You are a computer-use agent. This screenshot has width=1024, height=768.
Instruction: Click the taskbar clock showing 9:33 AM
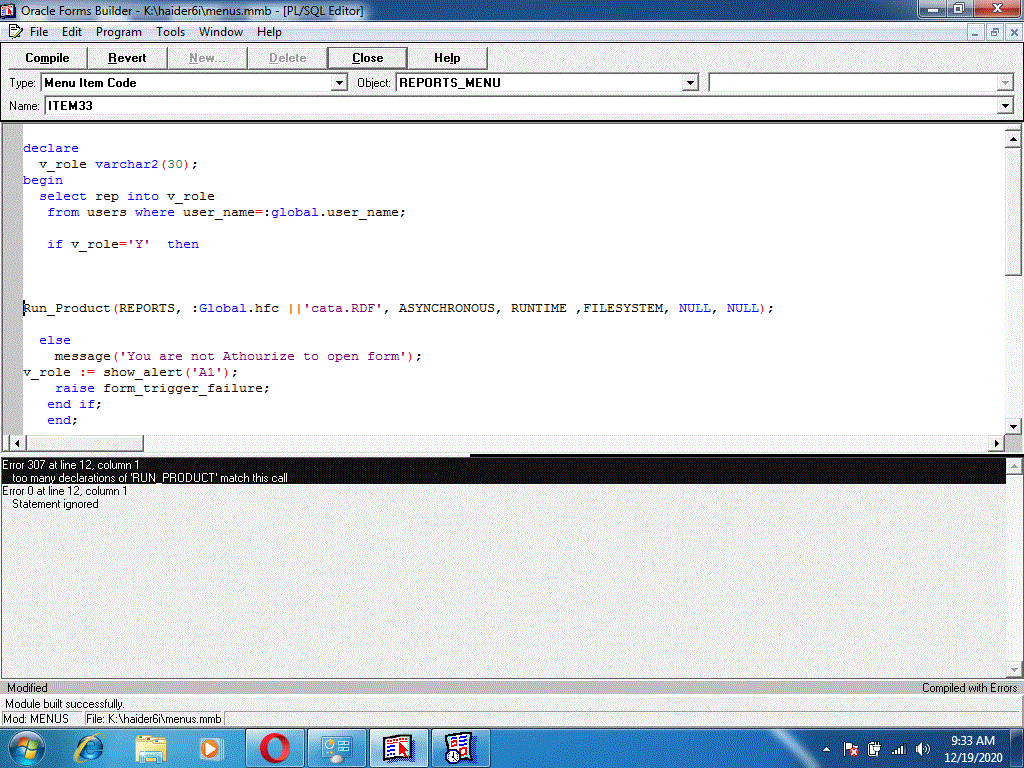(973, 749)
